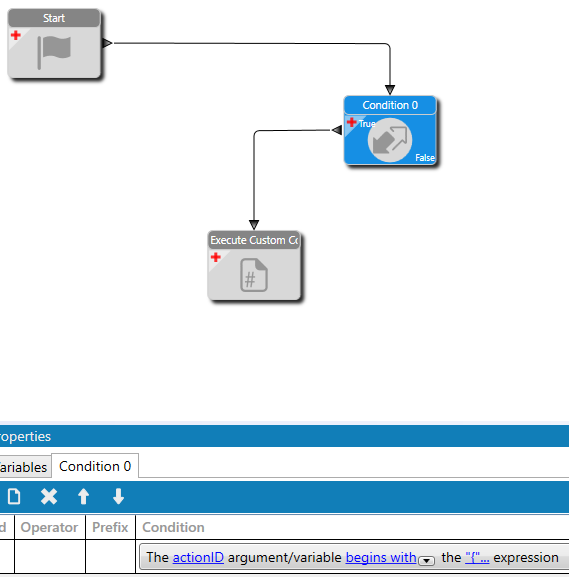This screenshot has height=577, width=569.
Task: Click the Prefix column header
Action: click(x=110, y=527)
